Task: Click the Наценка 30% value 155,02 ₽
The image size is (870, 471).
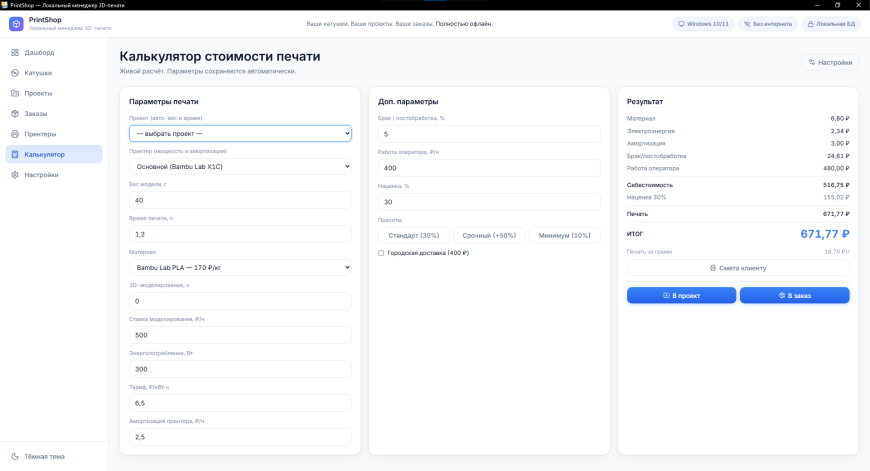Action: [836, 197]
